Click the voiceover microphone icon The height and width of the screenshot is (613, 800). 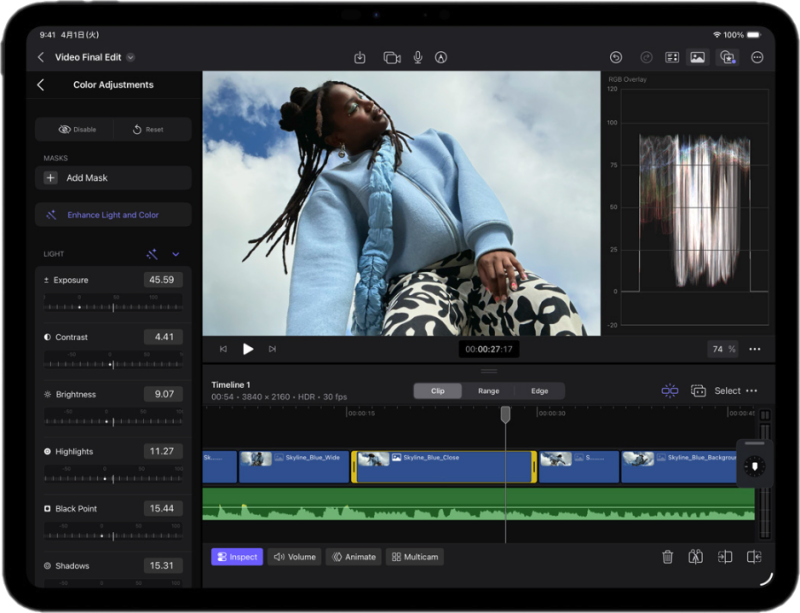coord(418,58)
